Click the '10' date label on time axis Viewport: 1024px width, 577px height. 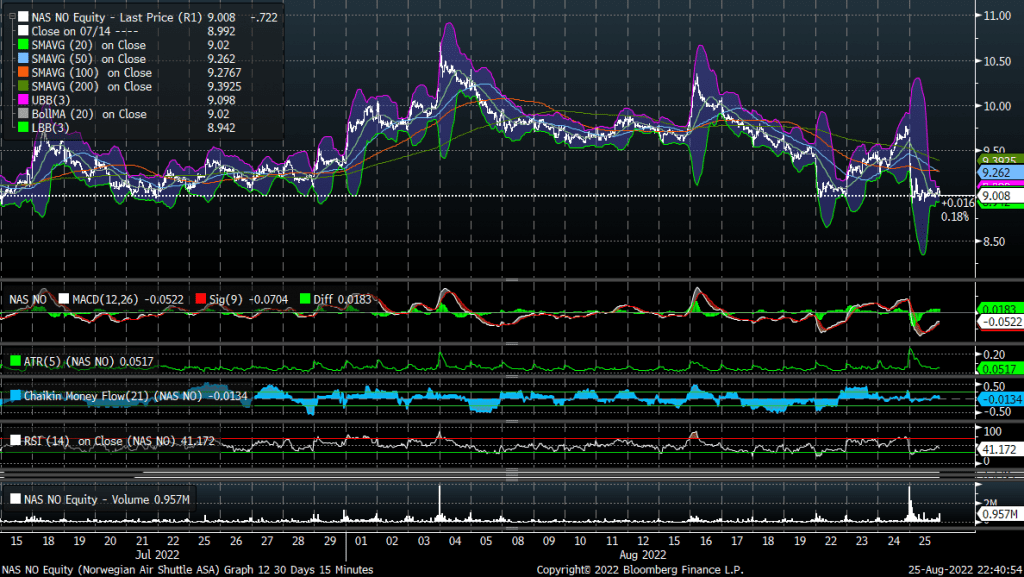580,541
